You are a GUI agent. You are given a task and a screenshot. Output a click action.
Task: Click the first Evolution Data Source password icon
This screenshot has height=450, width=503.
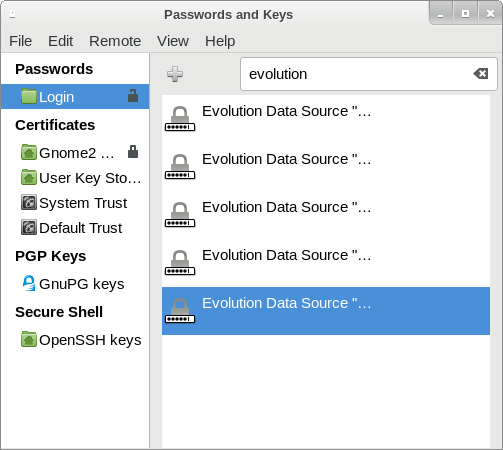[x=180, y=119]
